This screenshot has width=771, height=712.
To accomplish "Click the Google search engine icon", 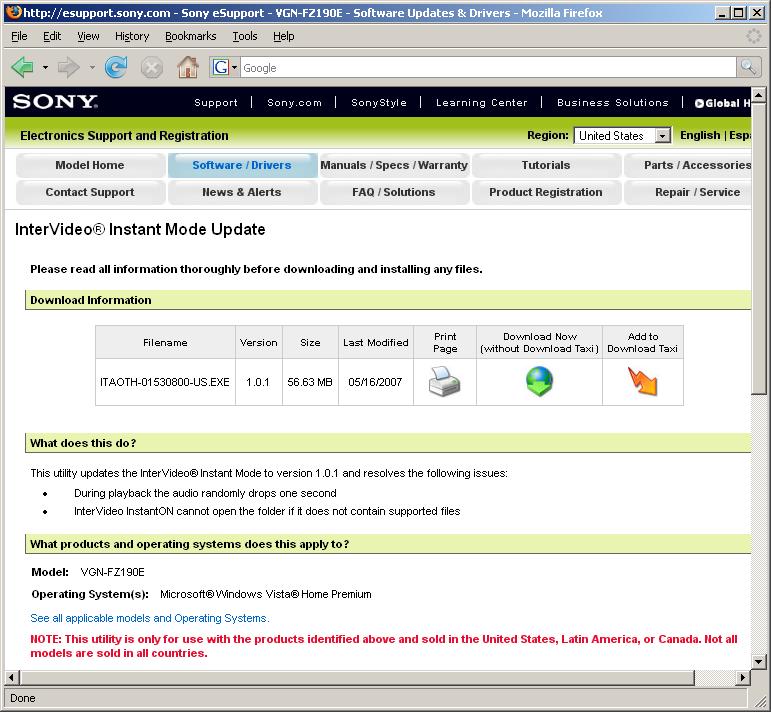I will (220, 67).
